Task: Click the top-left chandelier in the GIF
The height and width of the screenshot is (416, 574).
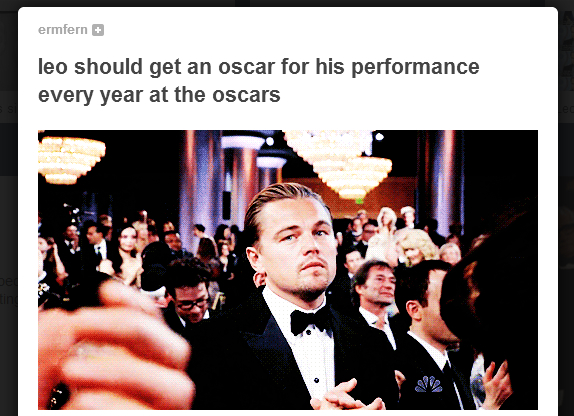Action: pos(71,159)
